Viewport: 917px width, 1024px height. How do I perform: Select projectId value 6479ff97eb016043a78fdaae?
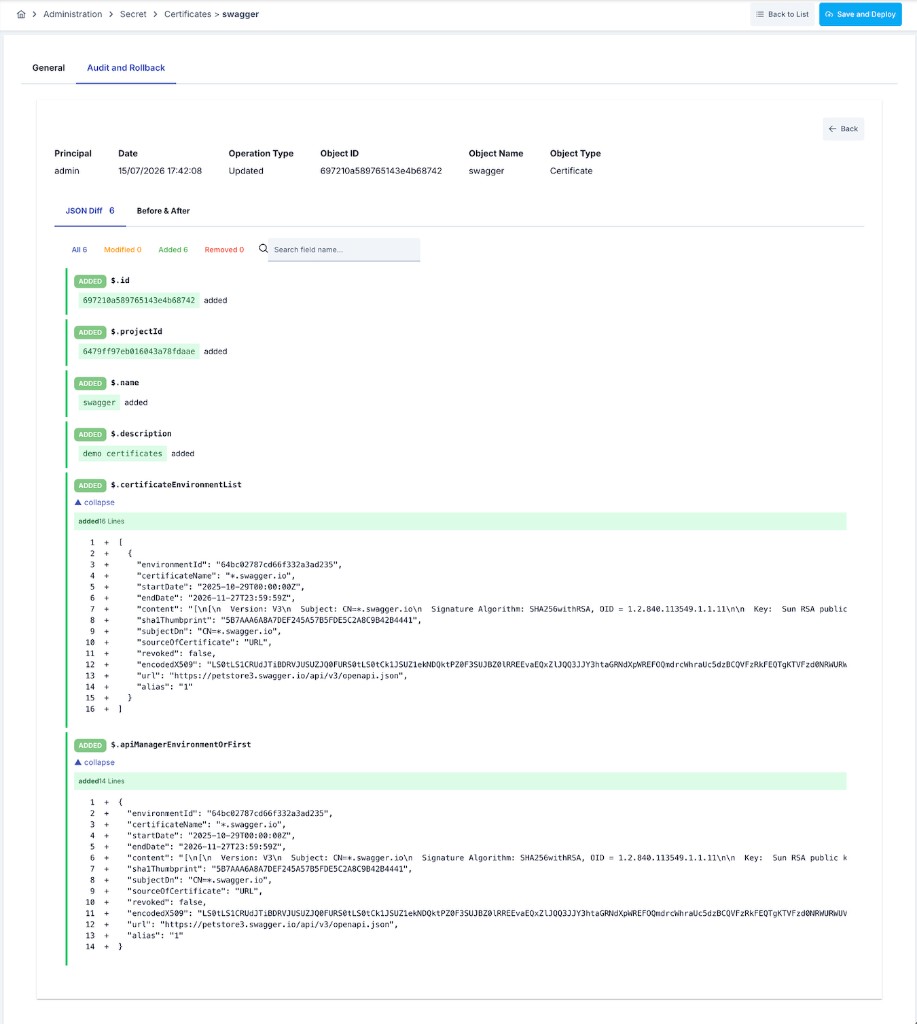[x=138, y=351]
